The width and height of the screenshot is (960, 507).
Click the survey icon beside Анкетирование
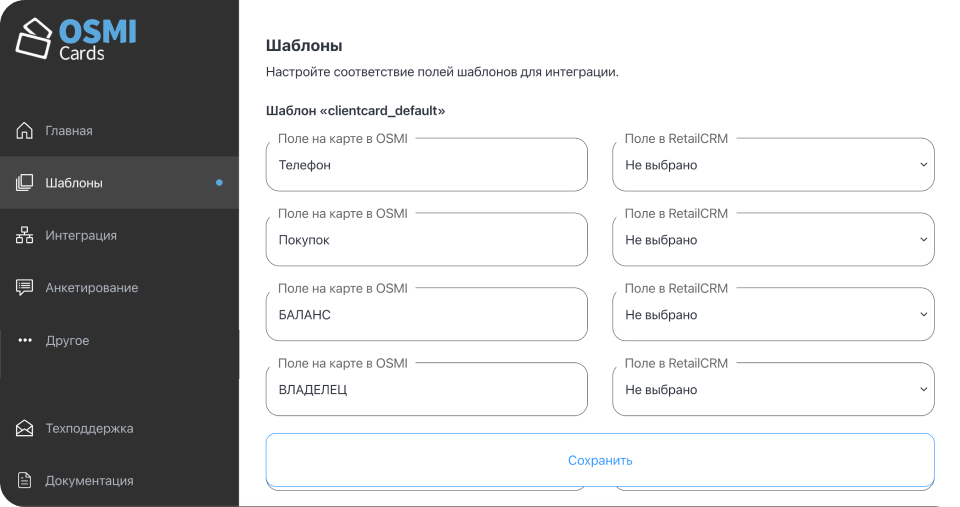(x=25, y=288)
